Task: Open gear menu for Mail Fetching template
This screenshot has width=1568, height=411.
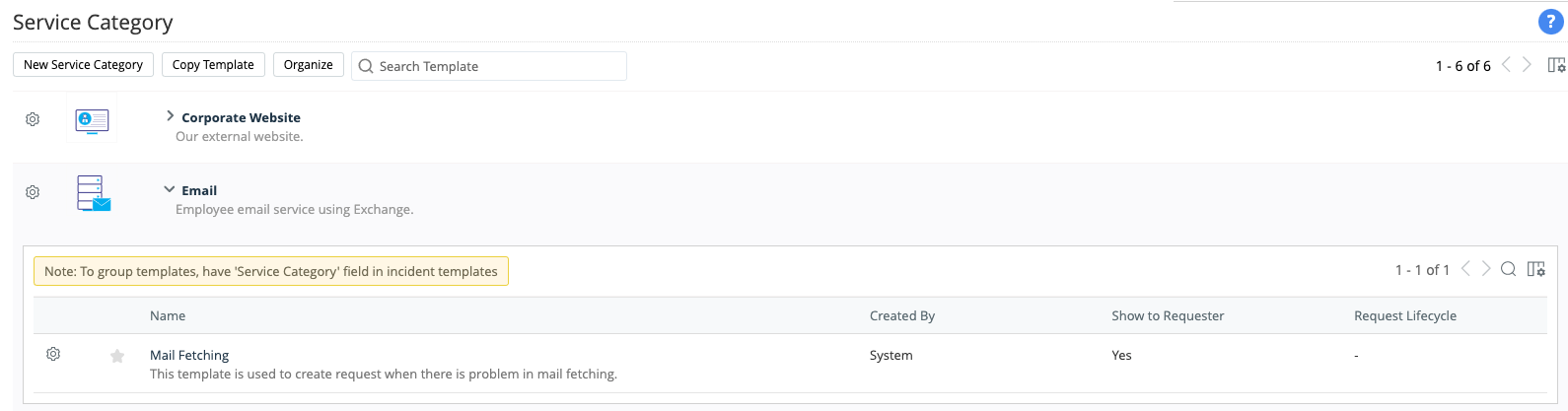Action: (x=53, y=354)
